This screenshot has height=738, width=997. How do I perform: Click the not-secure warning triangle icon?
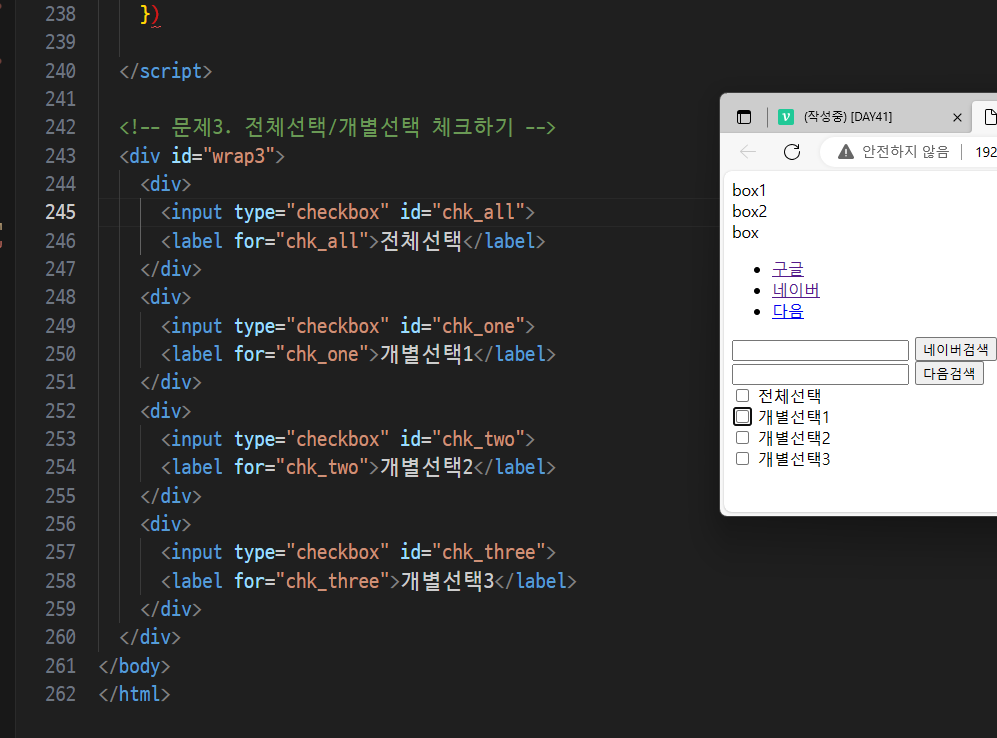[x=846, y=151]
